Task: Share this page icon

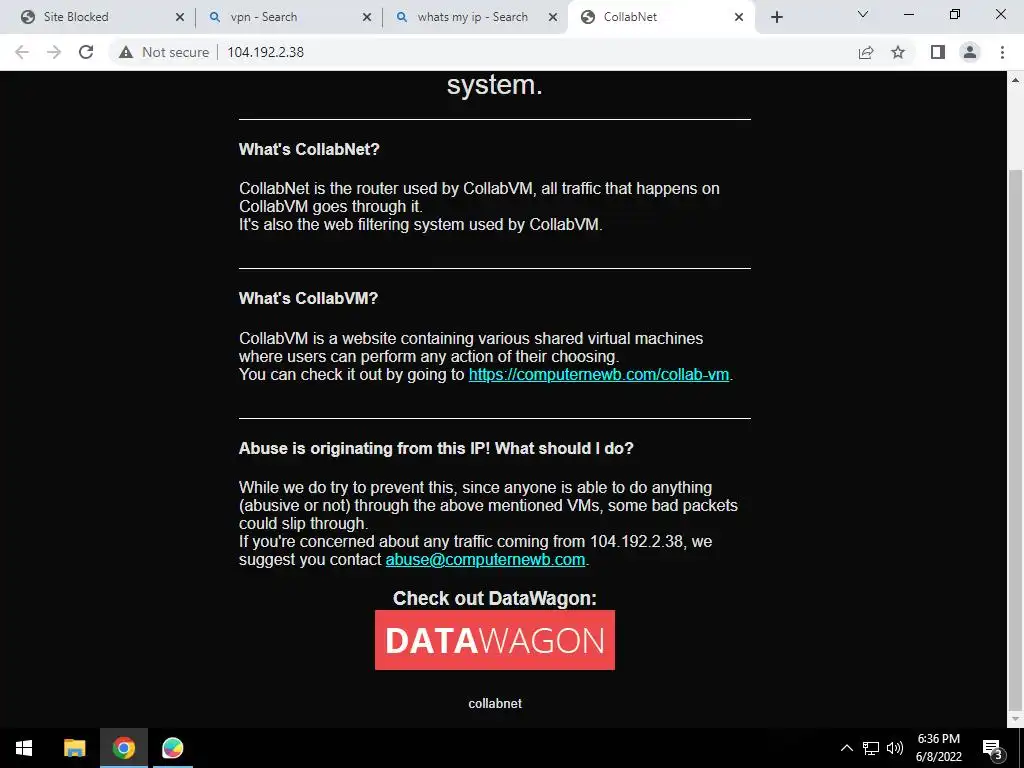Action: tap(866, 52)
